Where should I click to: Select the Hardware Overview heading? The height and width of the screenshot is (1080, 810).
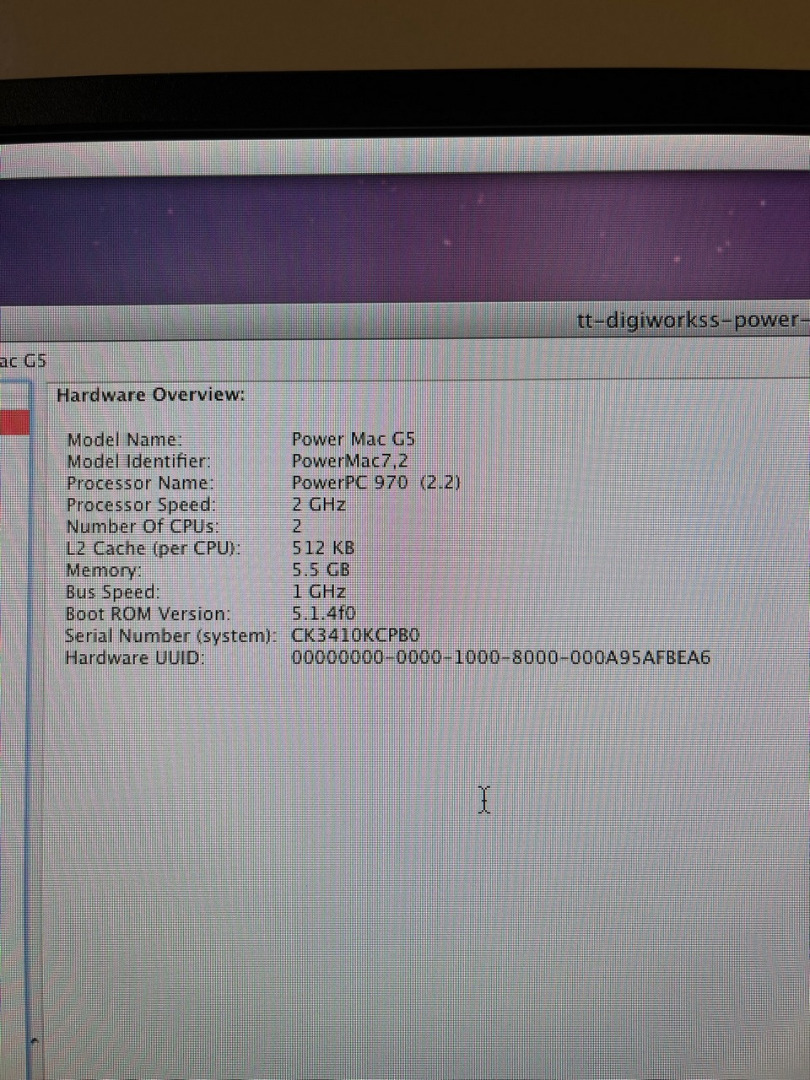[150, 395]
